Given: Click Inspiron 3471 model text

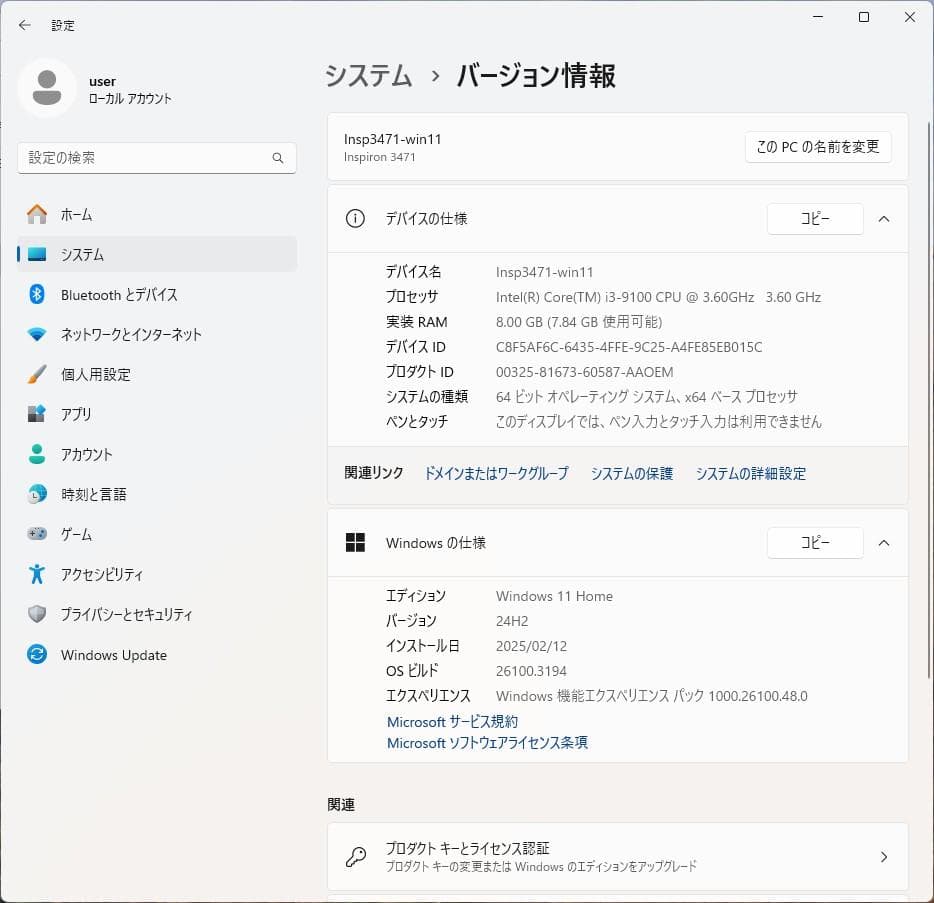Looking at the screenshot, I should tap(379, 157).
